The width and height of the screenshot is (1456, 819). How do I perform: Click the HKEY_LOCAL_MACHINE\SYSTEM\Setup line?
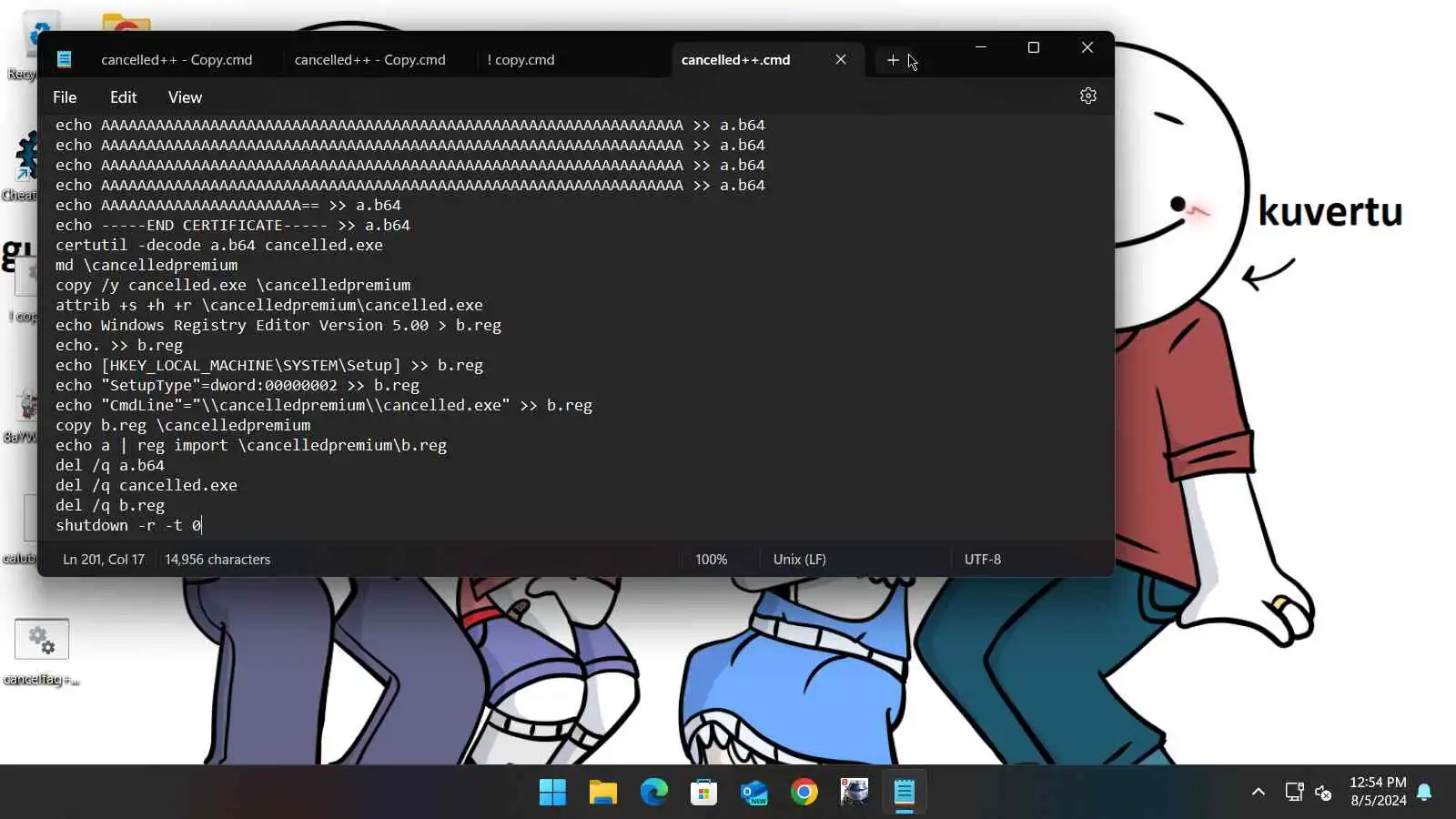(x=269, y=366)
